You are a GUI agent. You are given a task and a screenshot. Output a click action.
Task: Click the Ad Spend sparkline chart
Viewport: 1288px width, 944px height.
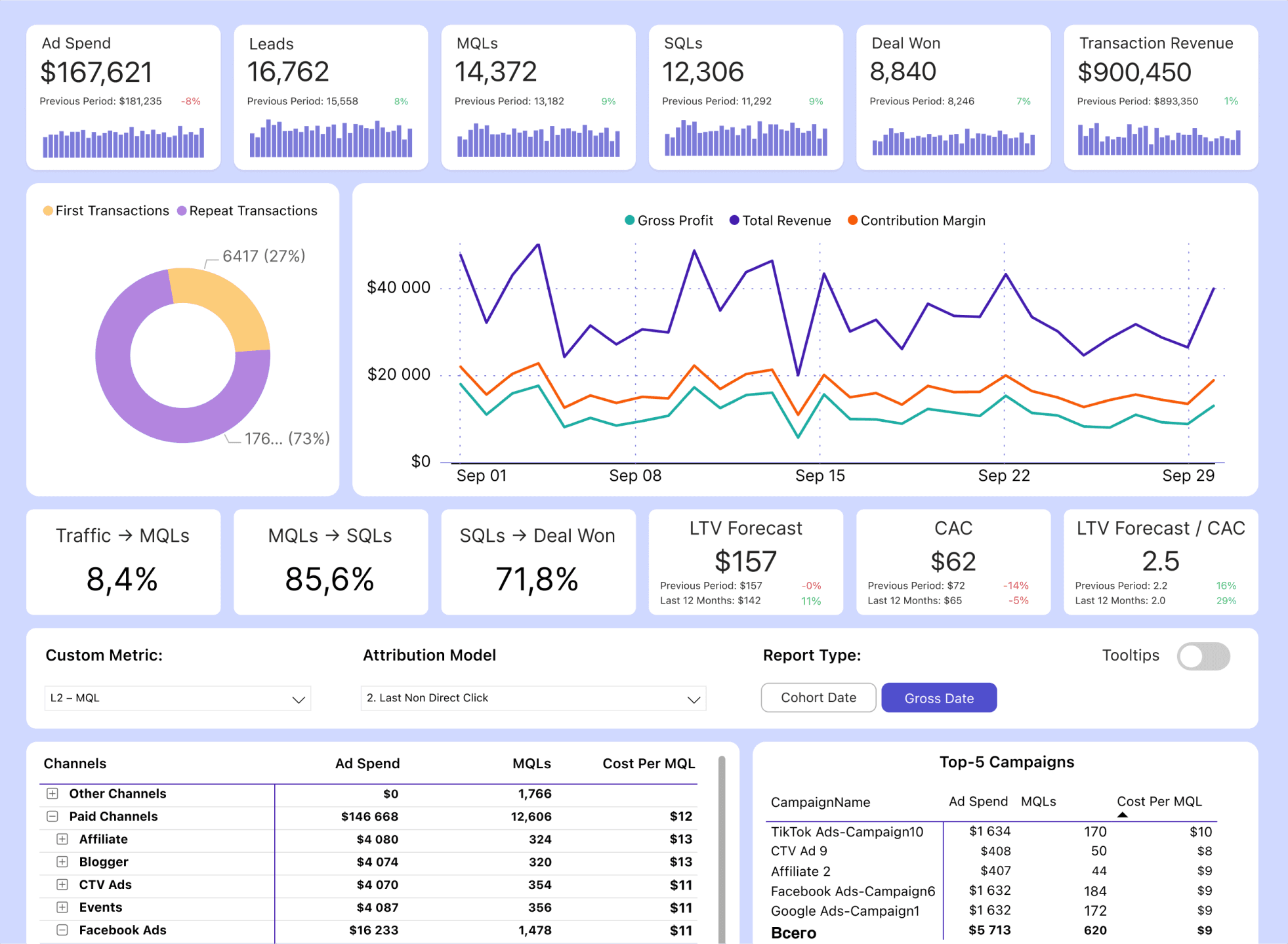[123, 141]
